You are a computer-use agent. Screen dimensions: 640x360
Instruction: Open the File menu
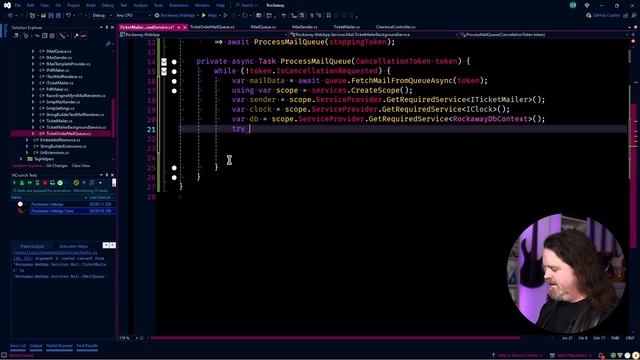(x=18, y=5)
